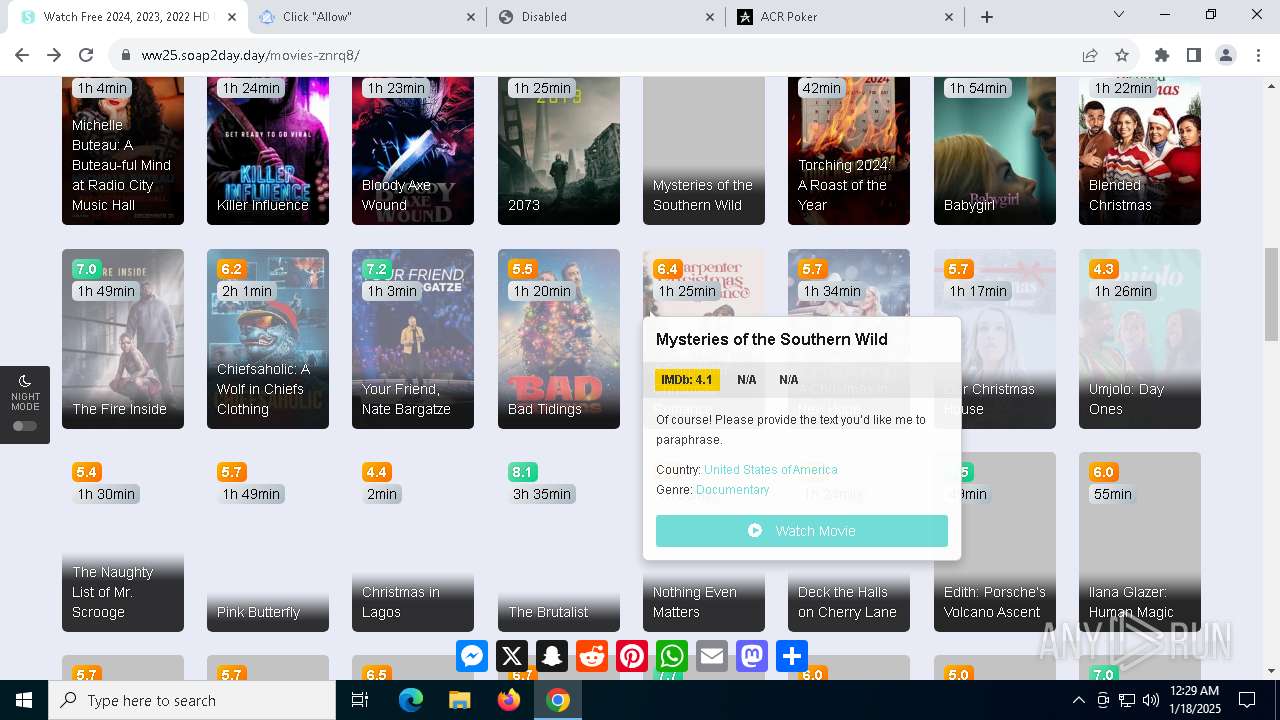Open Ilana Glazer: Human Magic card
1280x720 pixels.
1140,542
